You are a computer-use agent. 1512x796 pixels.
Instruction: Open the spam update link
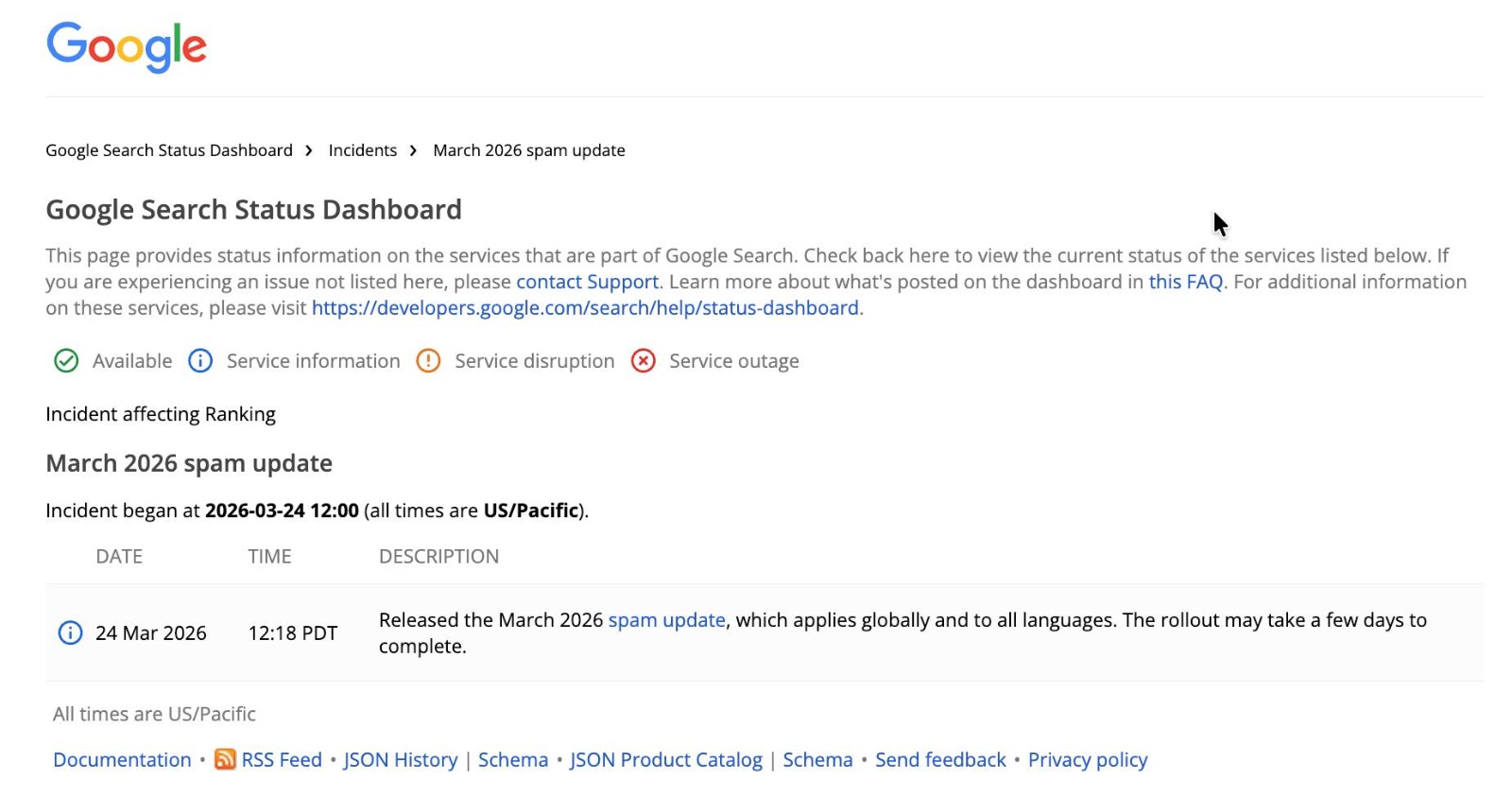(666, 620)
